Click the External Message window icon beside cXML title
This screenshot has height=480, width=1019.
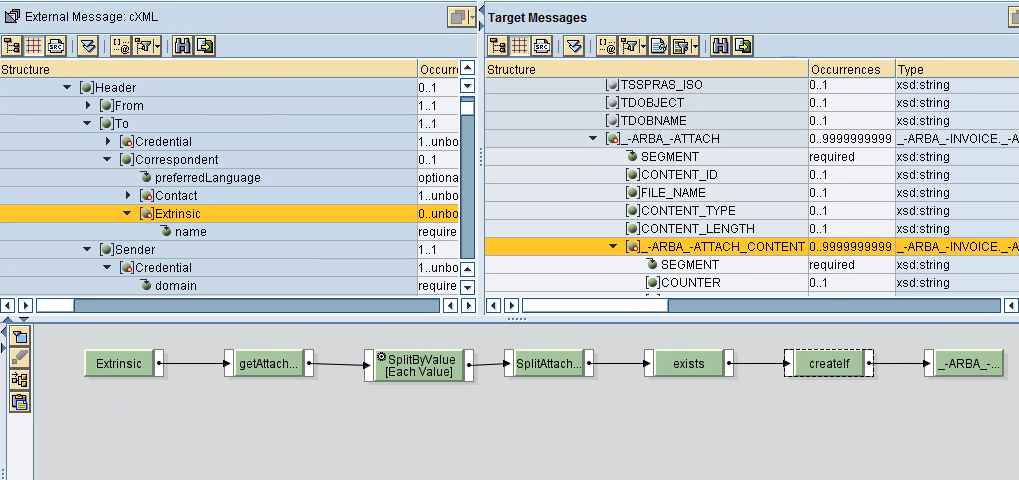pyautogui.click(x=12, y=16)
